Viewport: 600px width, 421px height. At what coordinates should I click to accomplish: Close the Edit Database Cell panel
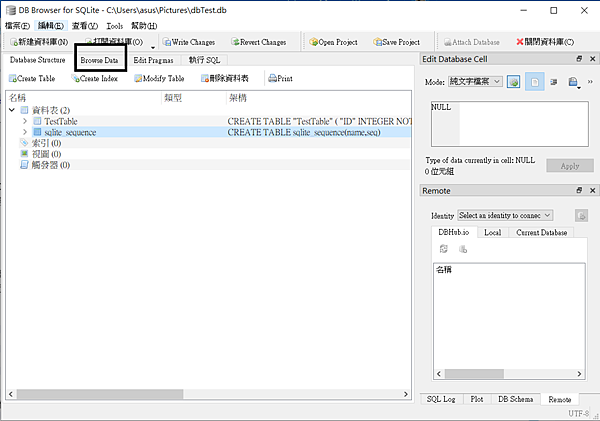point(592,59)
